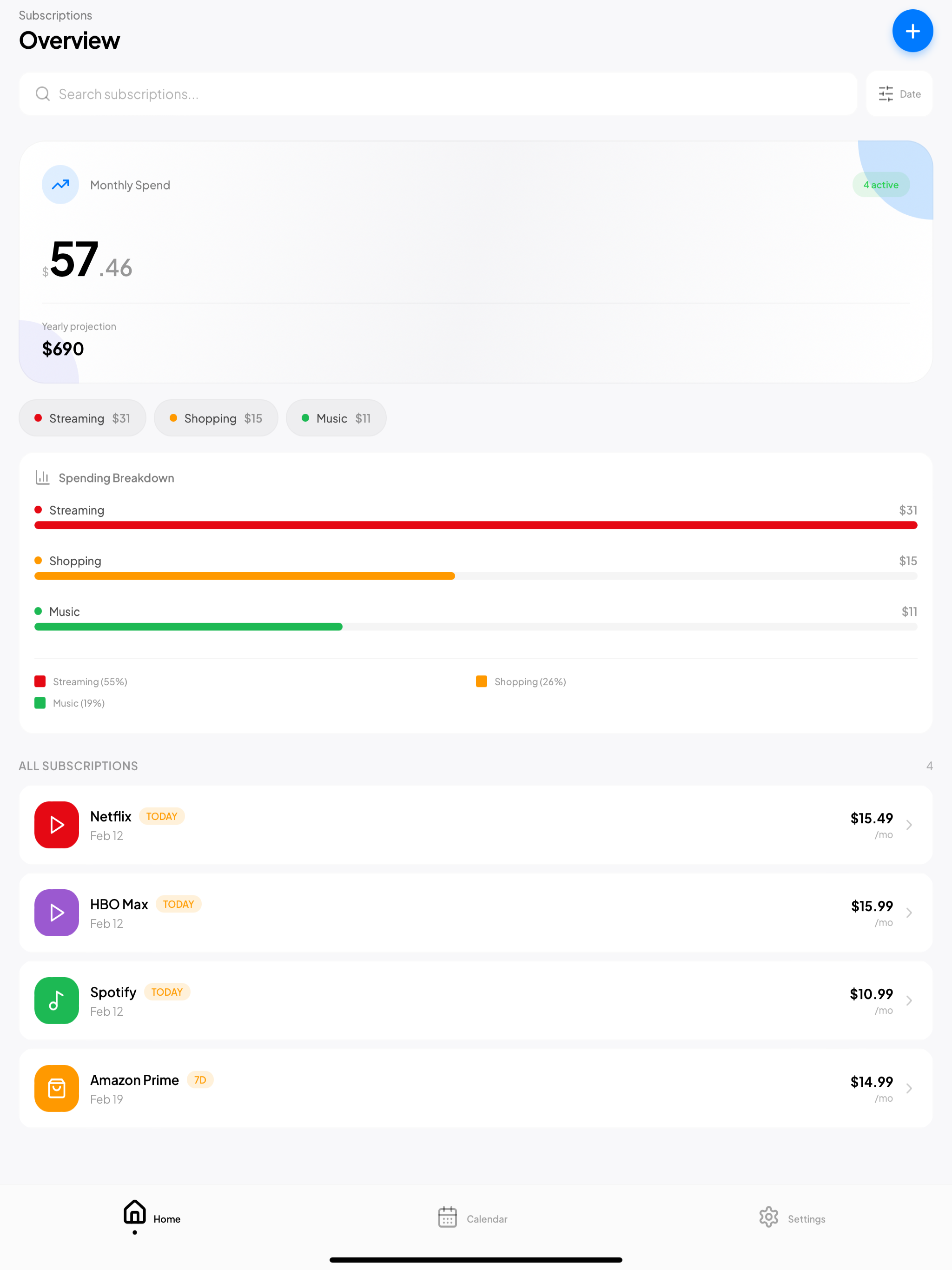Switch to the Home tab label
Viewport: 952px width, 1270px height.
pos(167,1219)
